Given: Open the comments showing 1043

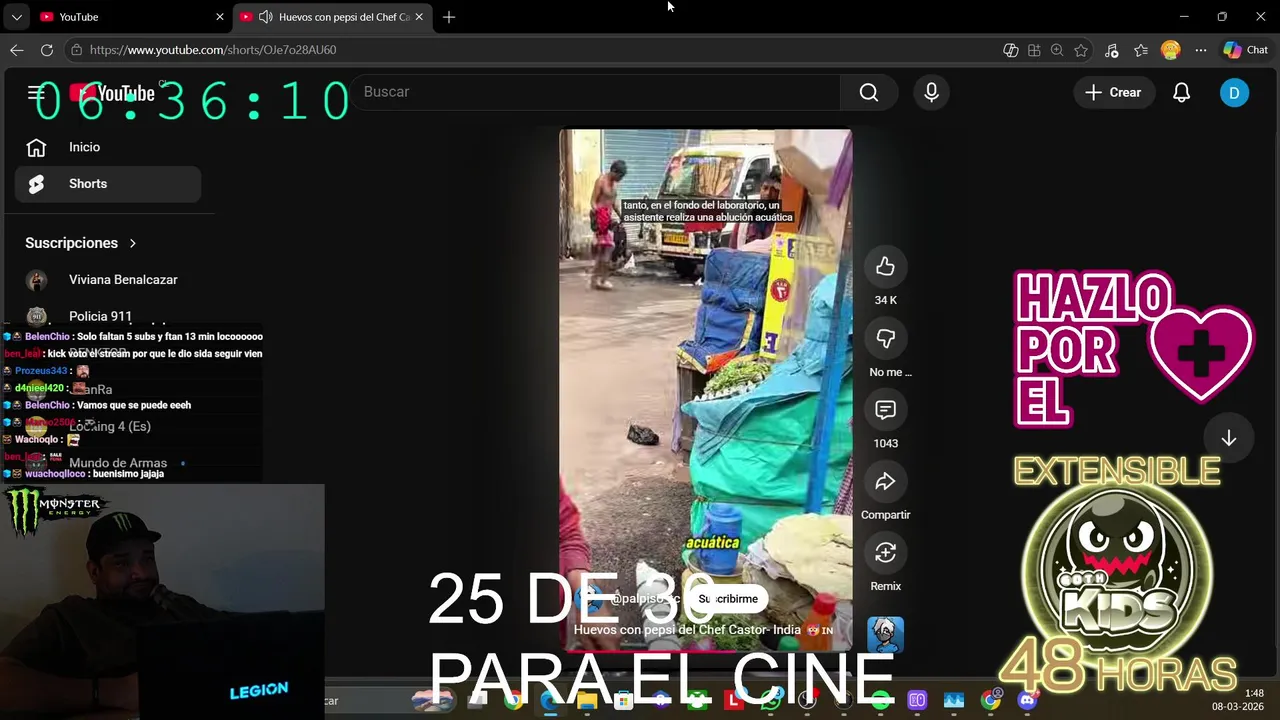Looking at the screenshot, I should tap(885, 410).
